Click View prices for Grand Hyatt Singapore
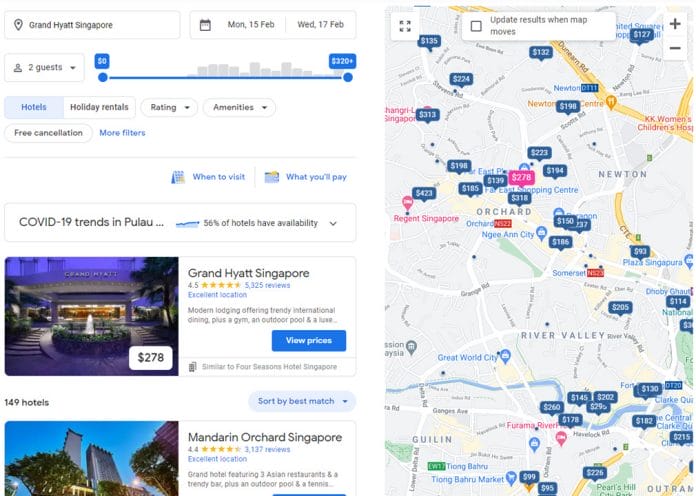Viewport: 696px width, 496px height. [x=308, y=341]
